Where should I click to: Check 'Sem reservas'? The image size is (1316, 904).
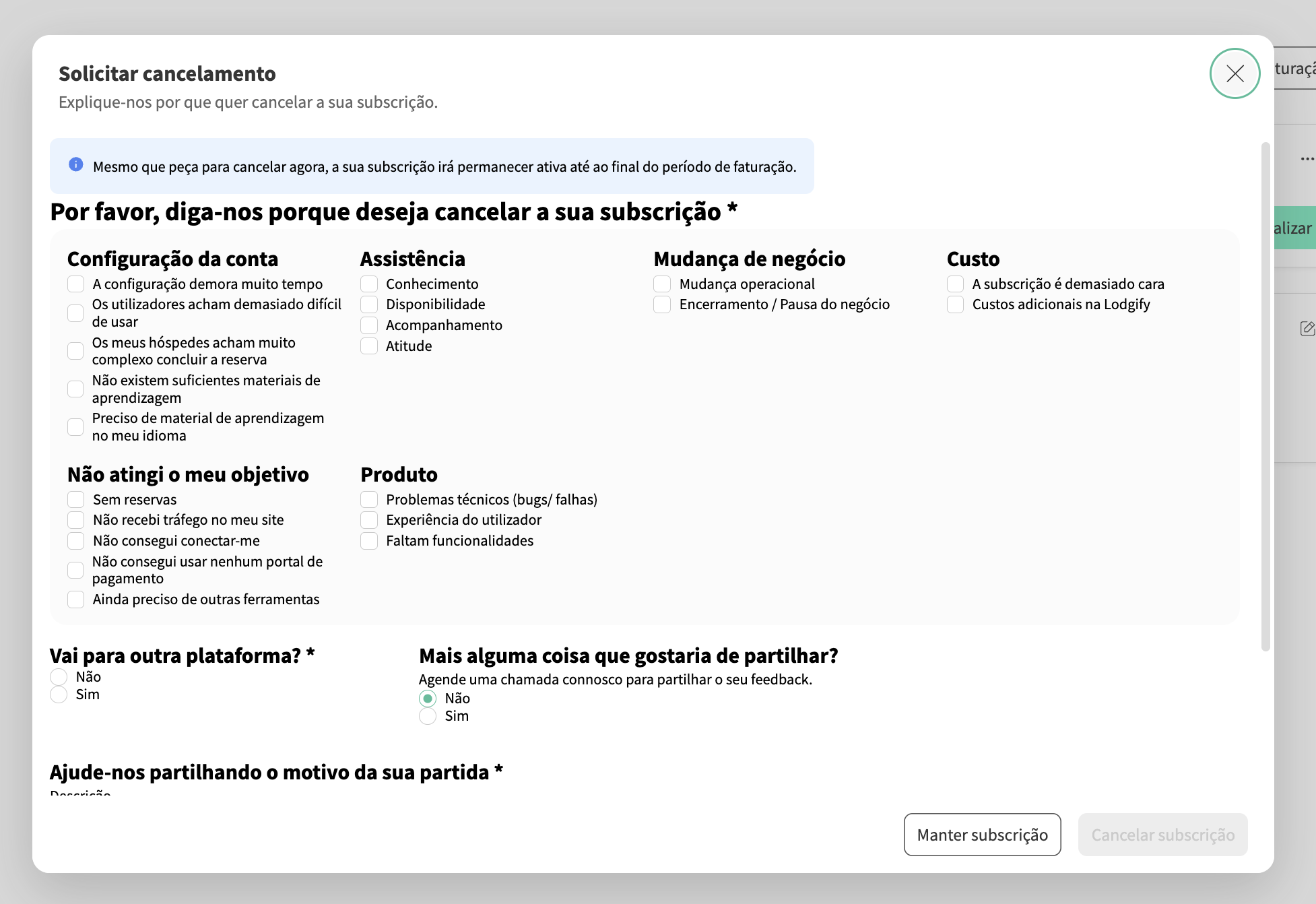(75, 499)
